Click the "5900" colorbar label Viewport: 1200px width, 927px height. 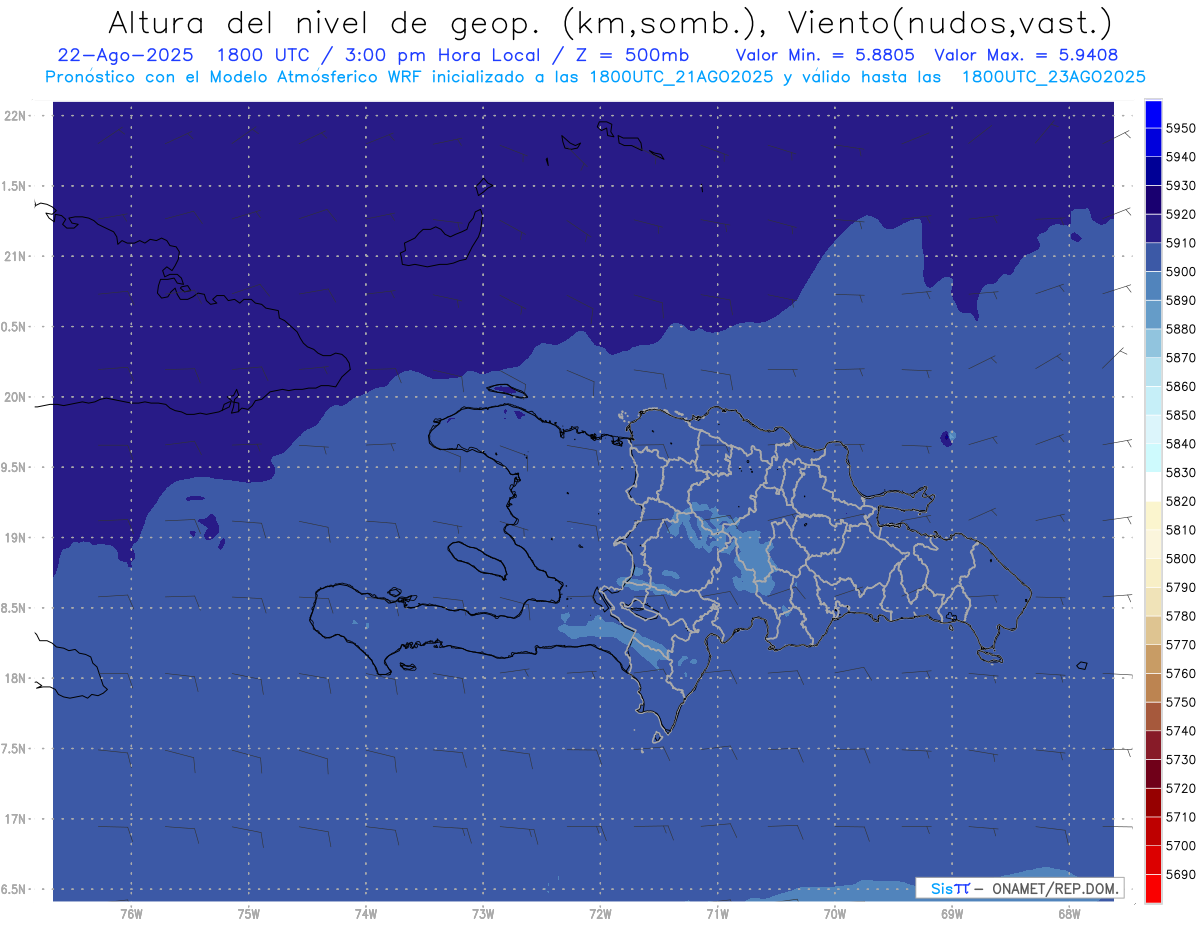click(x=1180, y=271)
